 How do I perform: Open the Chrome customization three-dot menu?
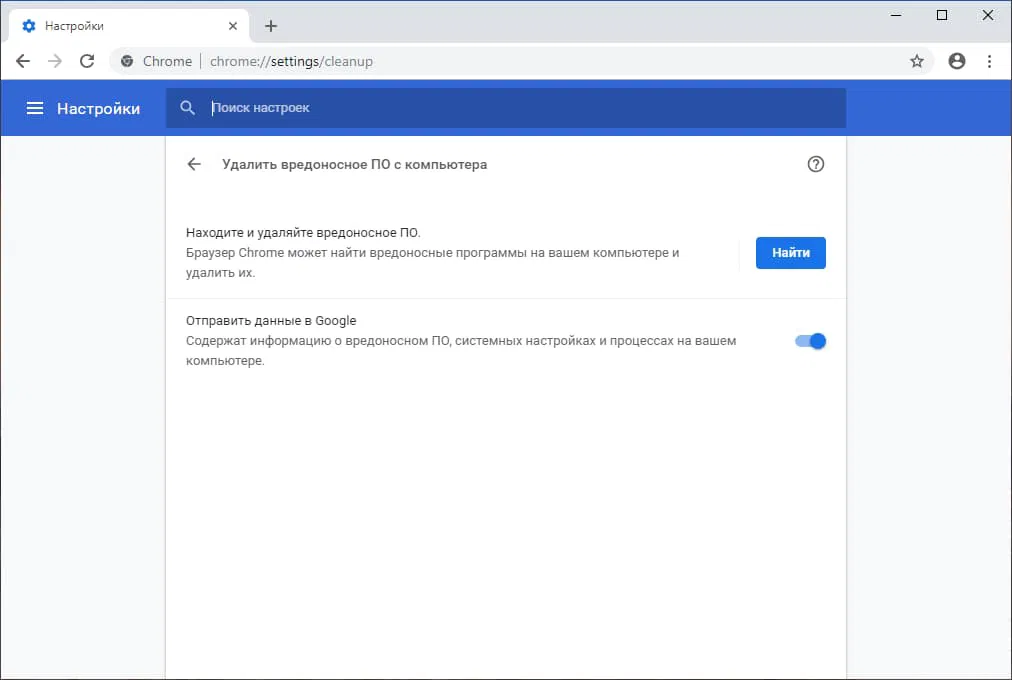pyautogui.click(x=989, y=61)
